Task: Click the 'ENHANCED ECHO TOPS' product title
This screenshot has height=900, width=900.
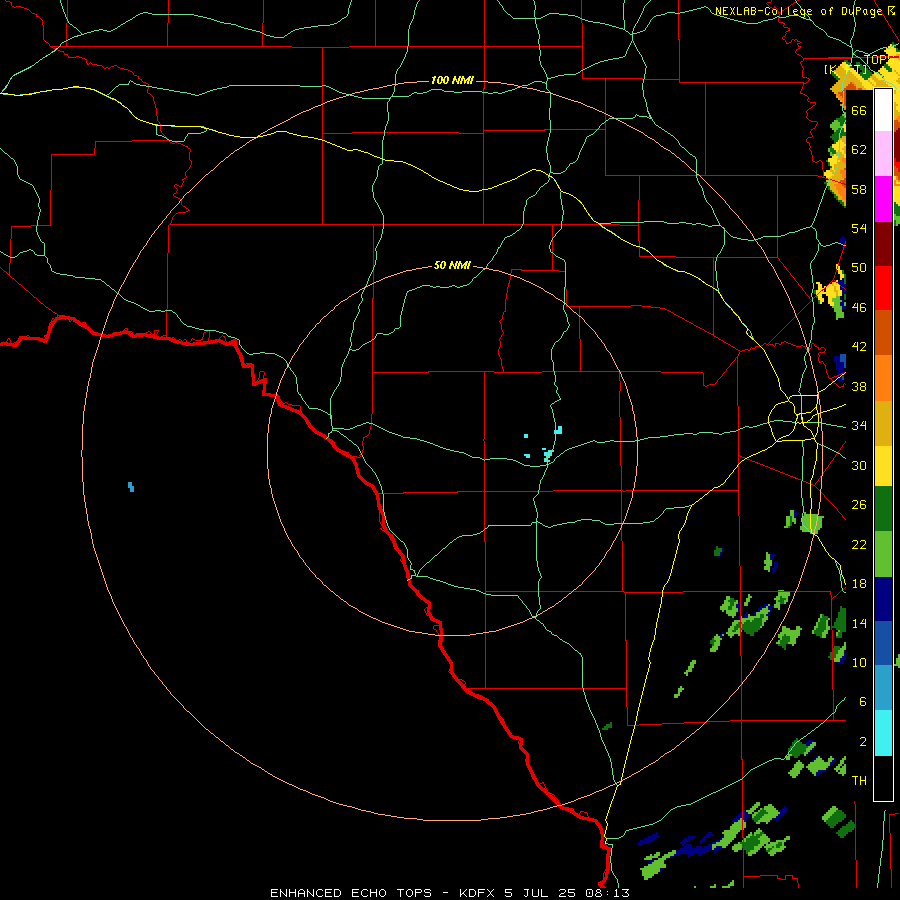Action: coord(351,893)
